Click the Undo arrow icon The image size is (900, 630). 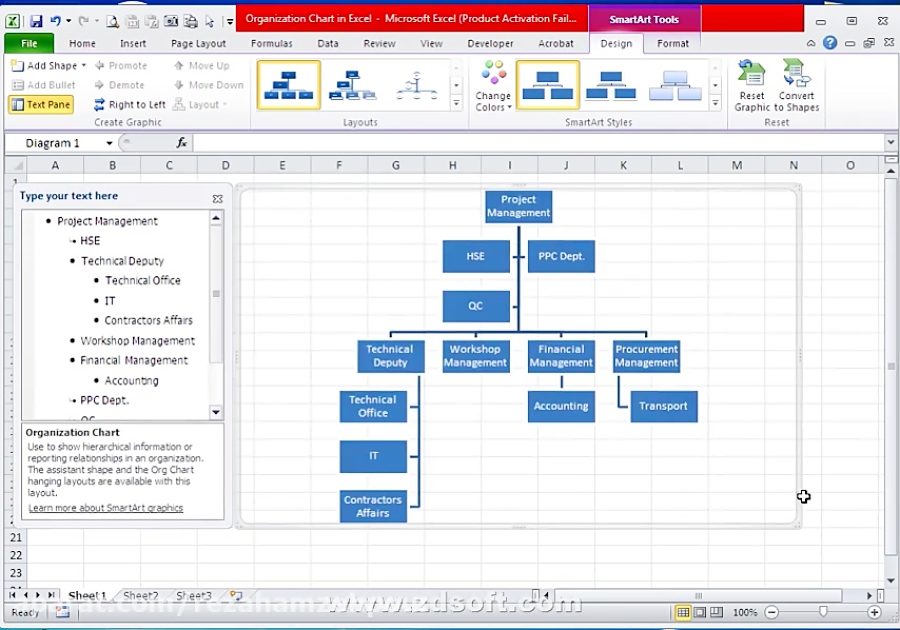(56, 21)
